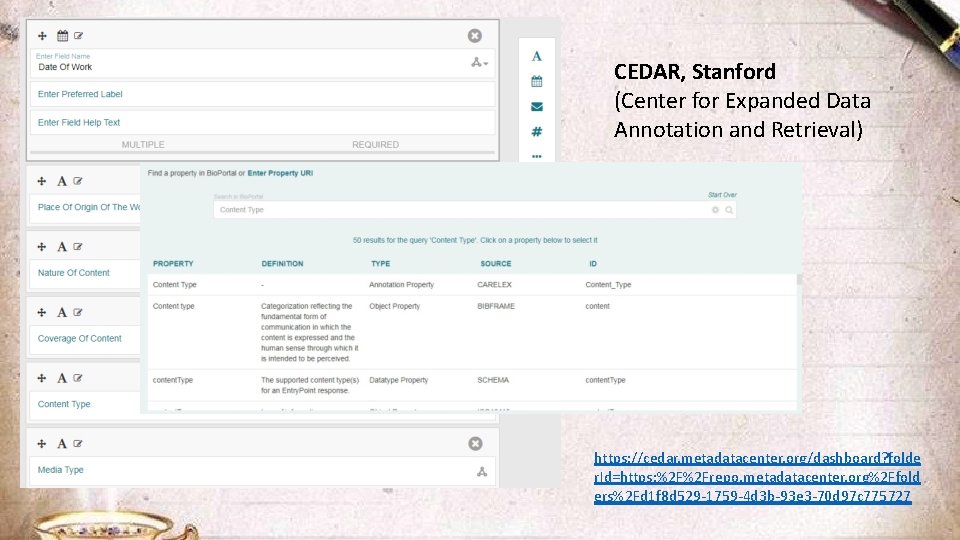The width and height of the screenshot is (960, 540).
Task: Click the Annotation Property type cell
Action: (401, 285)
